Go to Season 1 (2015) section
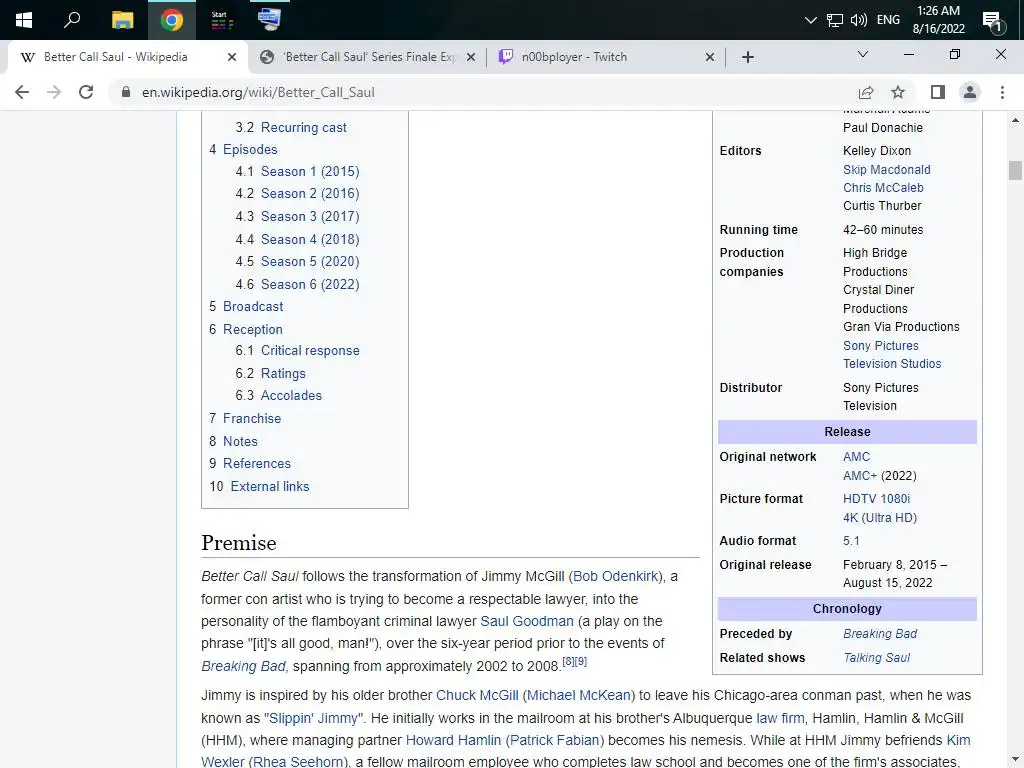Screen dimensions: 1024x768 pyautogui.click(x=310, y=172)
